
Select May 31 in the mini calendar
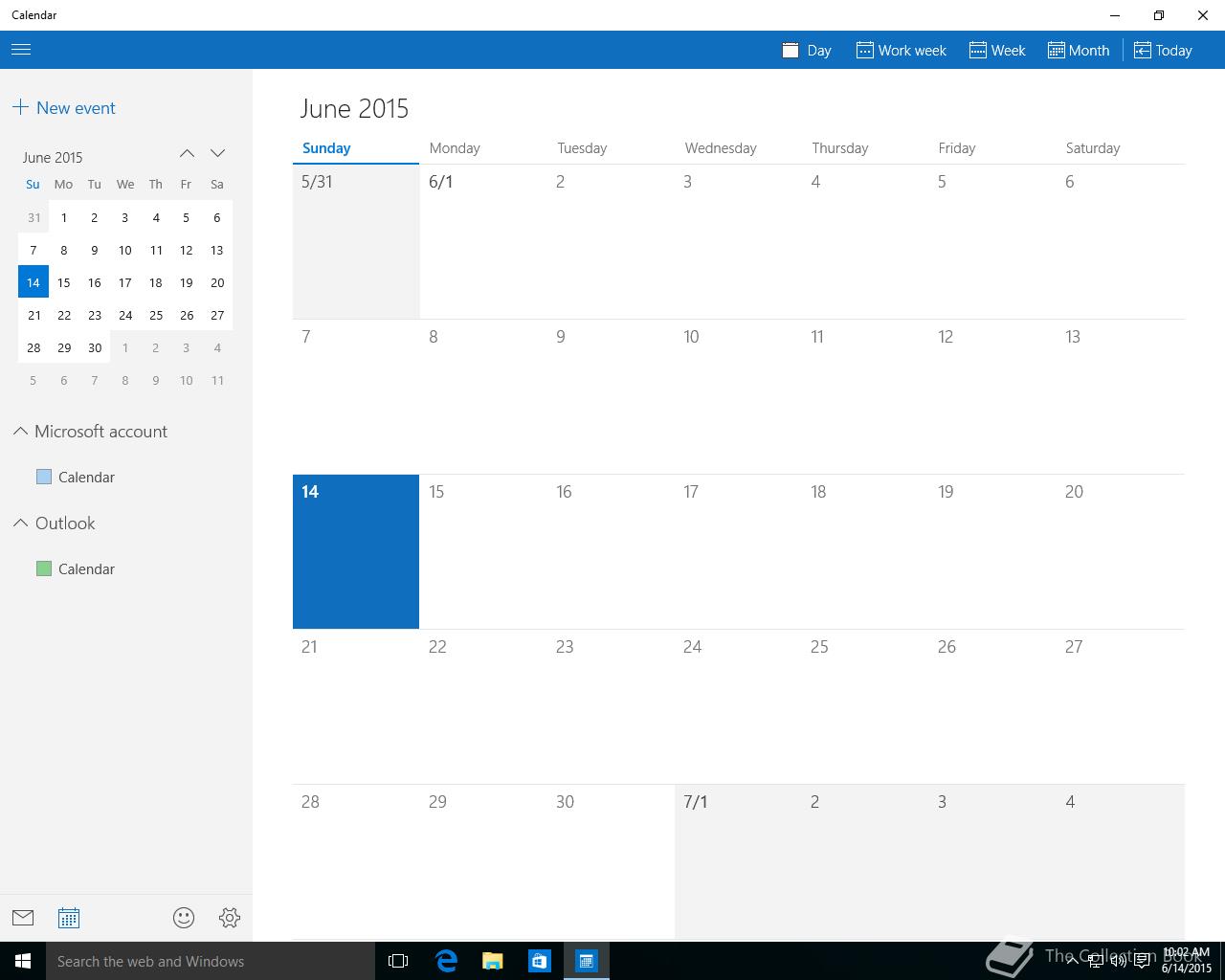click(33, 217)
